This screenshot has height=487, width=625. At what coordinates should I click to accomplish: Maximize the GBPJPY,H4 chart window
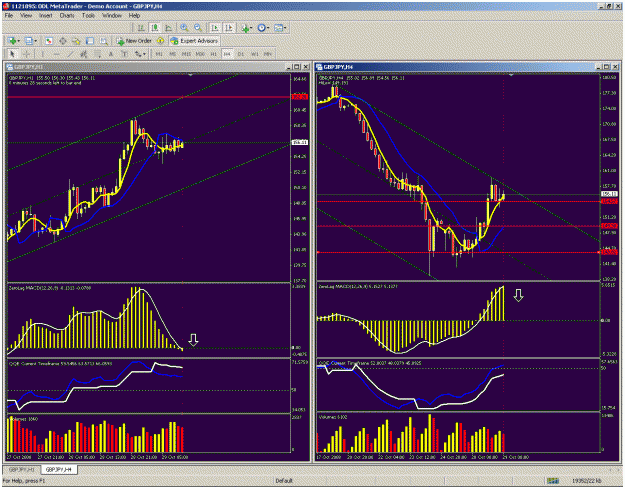click(x=607, y=67)
